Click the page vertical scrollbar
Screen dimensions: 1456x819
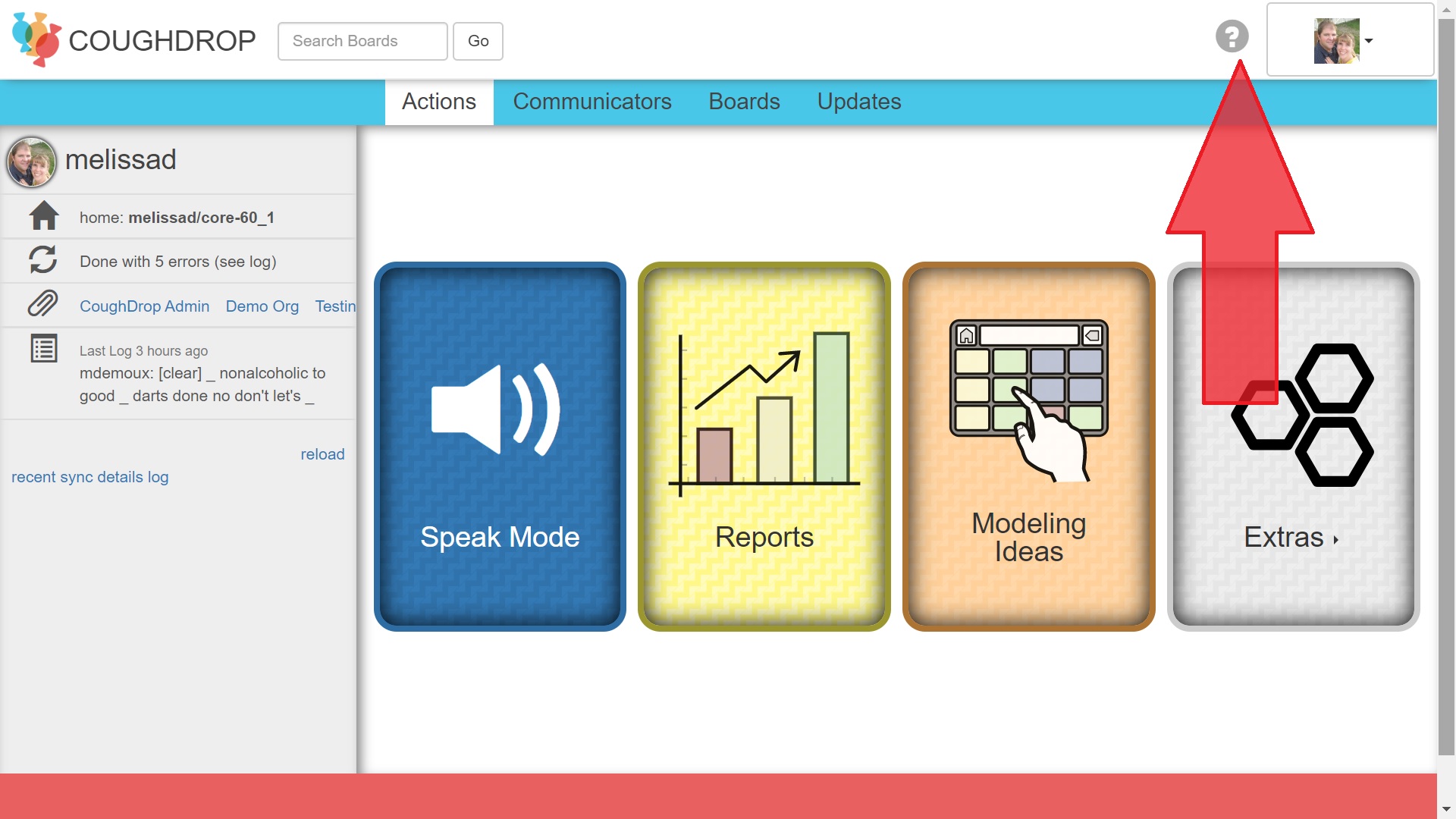pos(1447,387)
